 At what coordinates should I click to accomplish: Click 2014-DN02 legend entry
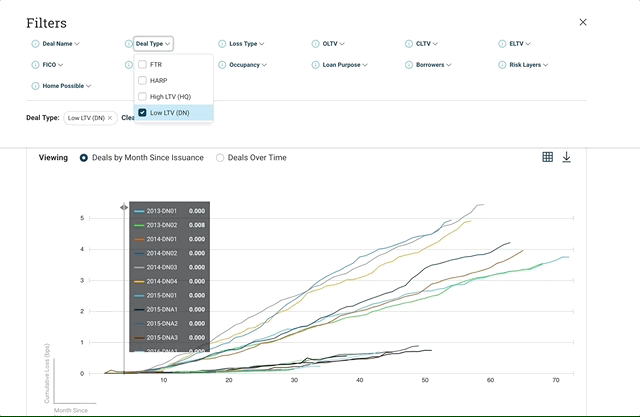click(x=169, y=253)
